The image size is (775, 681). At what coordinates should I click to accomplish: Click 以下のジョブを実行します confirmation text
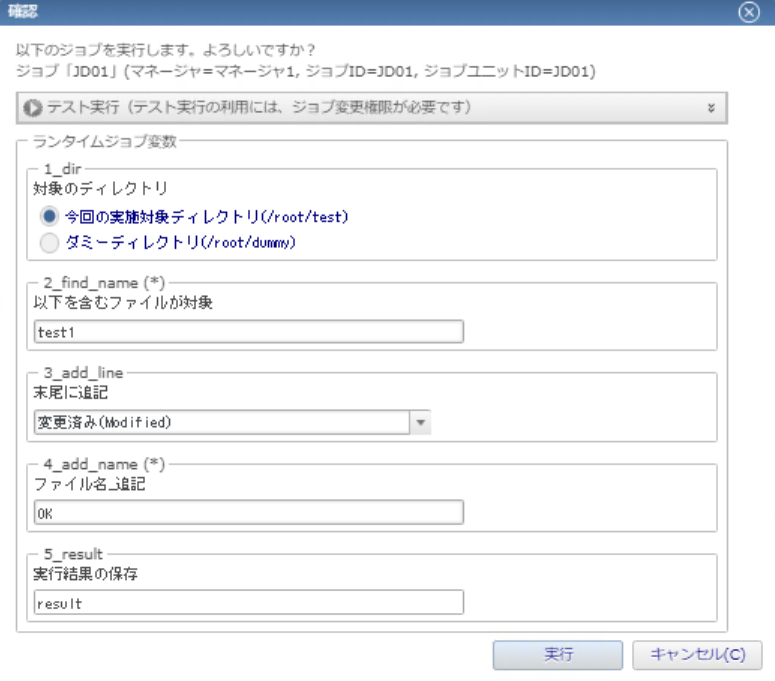click(166, 50)
